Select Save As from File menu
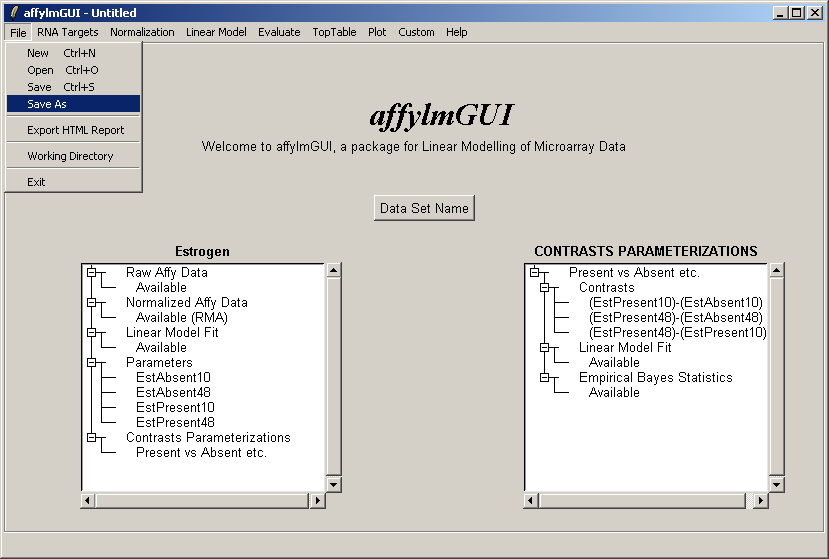Image resolution: width=829 pixels, height=559 pixels. [73, 104]
